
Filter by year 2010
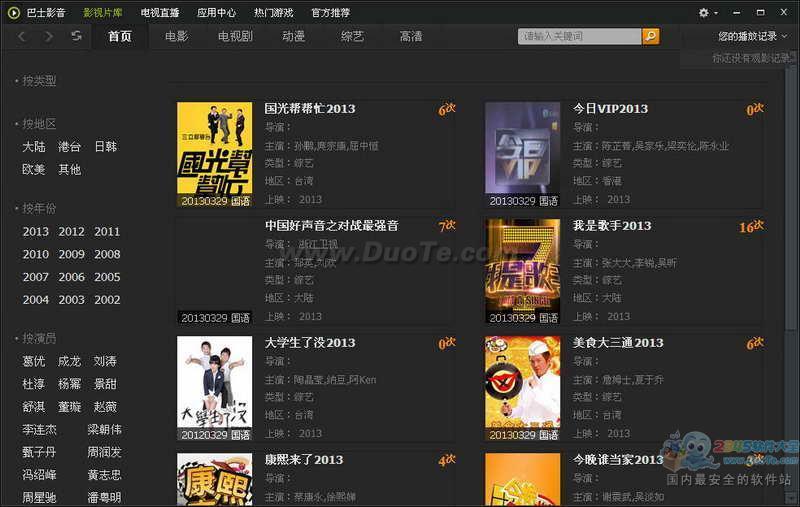(x=36, y=254)
